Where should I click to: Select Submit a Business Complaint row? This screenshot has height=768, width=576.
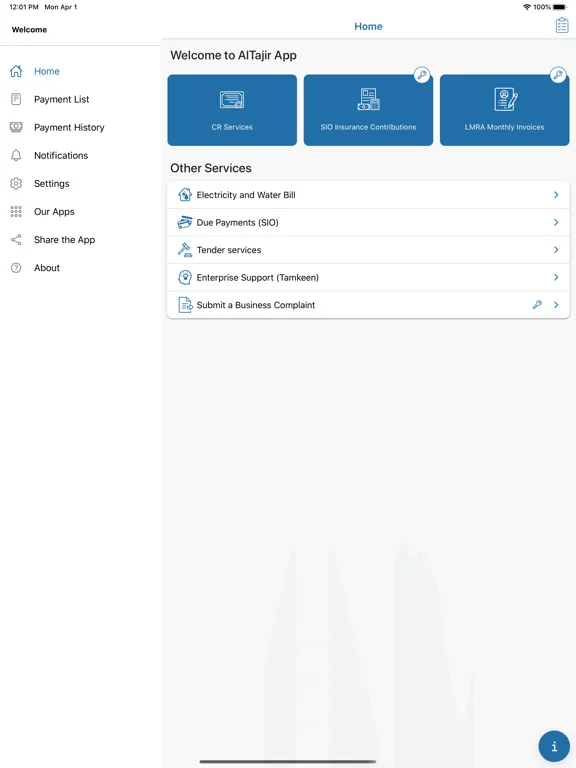368,305
